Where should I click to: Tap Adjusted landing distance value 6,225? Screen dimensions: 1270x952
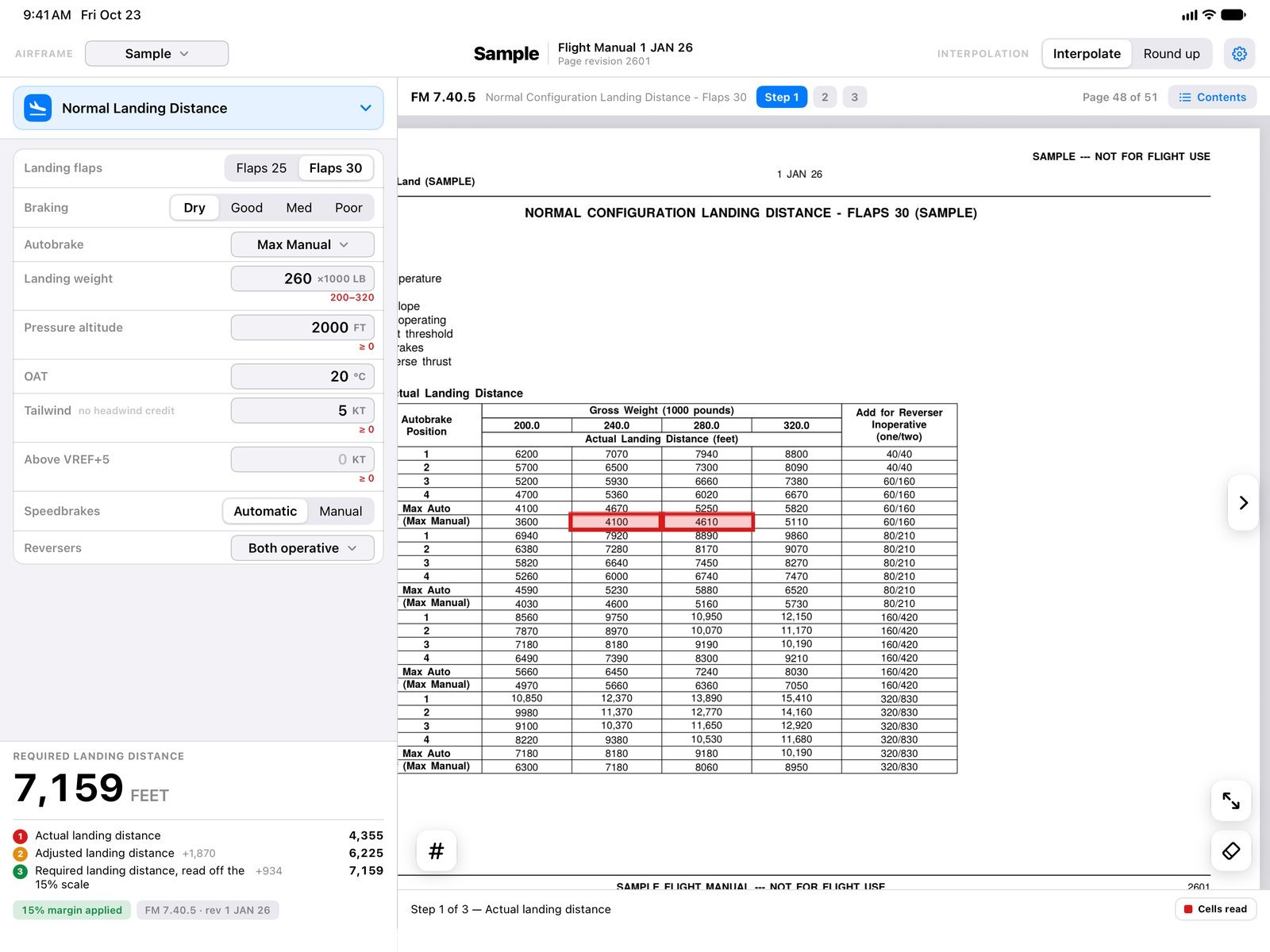(x=366, y=853)
